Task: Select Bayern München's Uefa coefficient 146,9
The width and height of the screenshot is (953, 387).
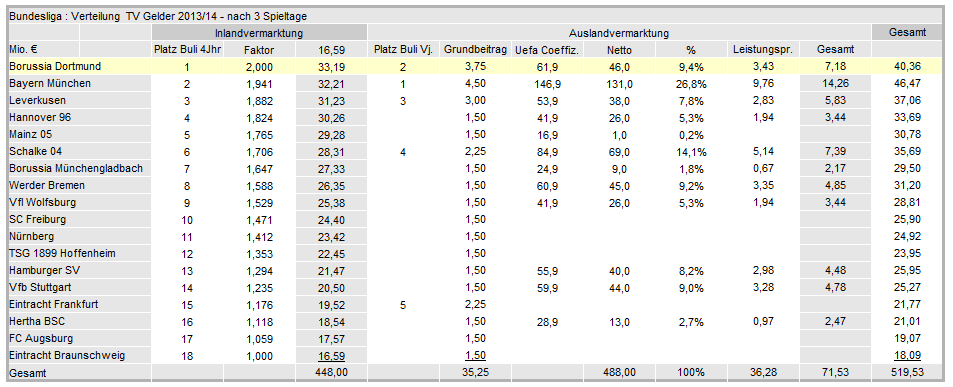Action: tap(547, 83)
